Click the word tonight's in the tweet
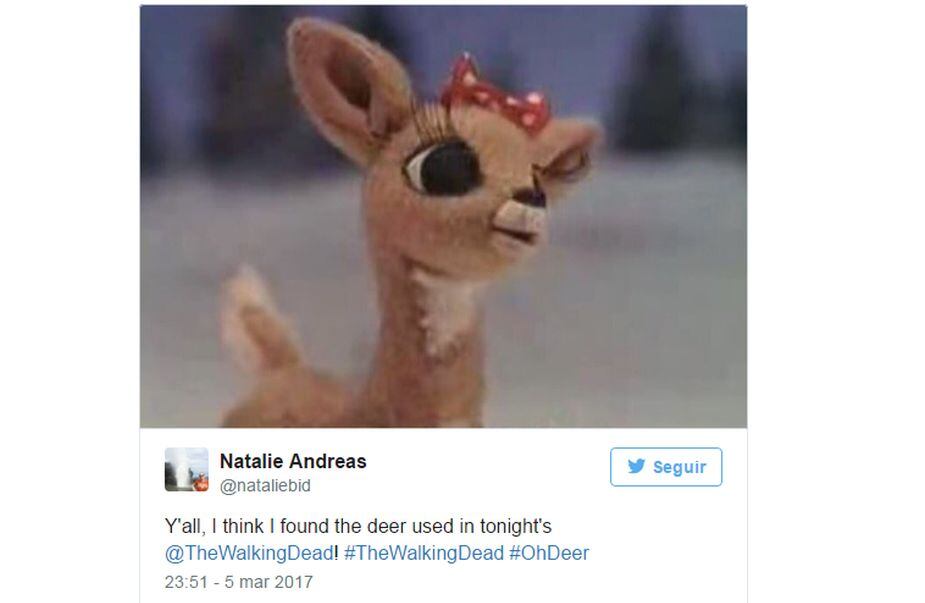The width and height of the screenshot is (925, 603). tap(515, 526)
